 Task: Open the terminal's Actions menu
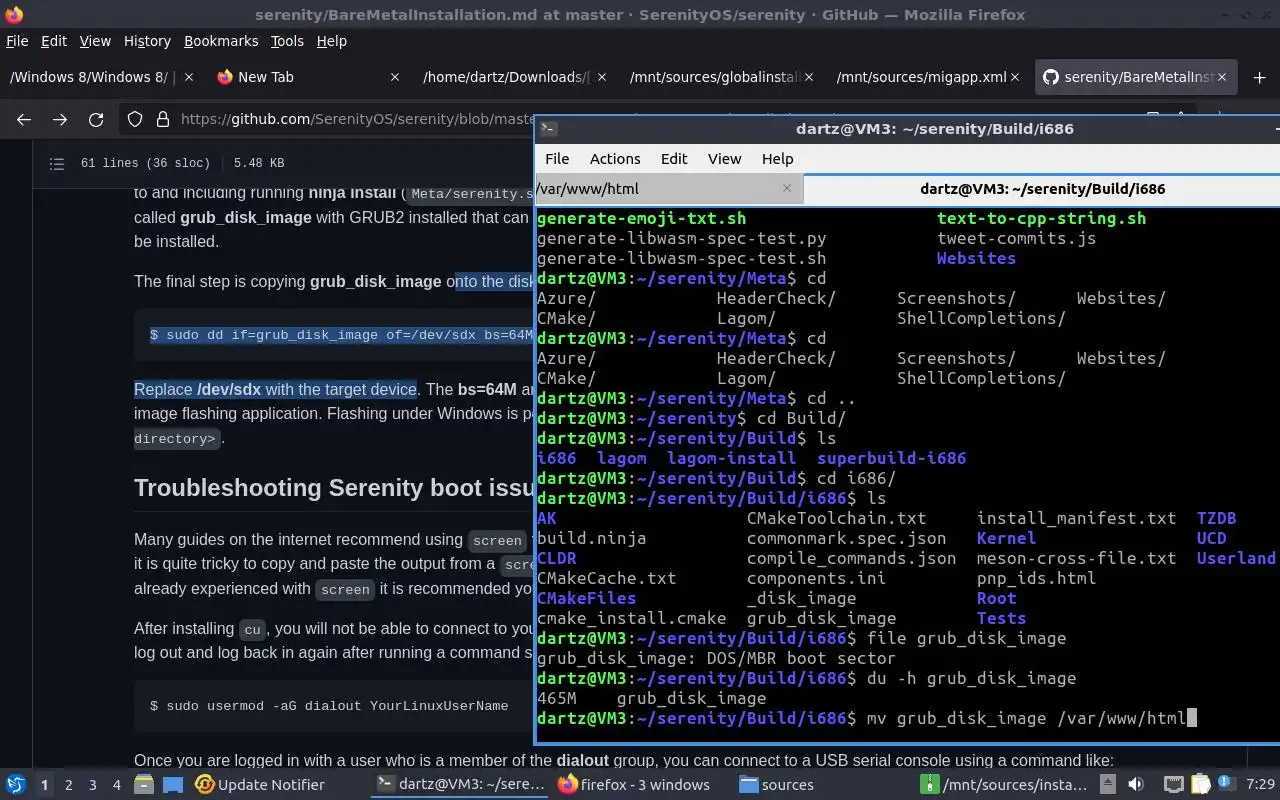pyautogui.click(x=615, y=159)
